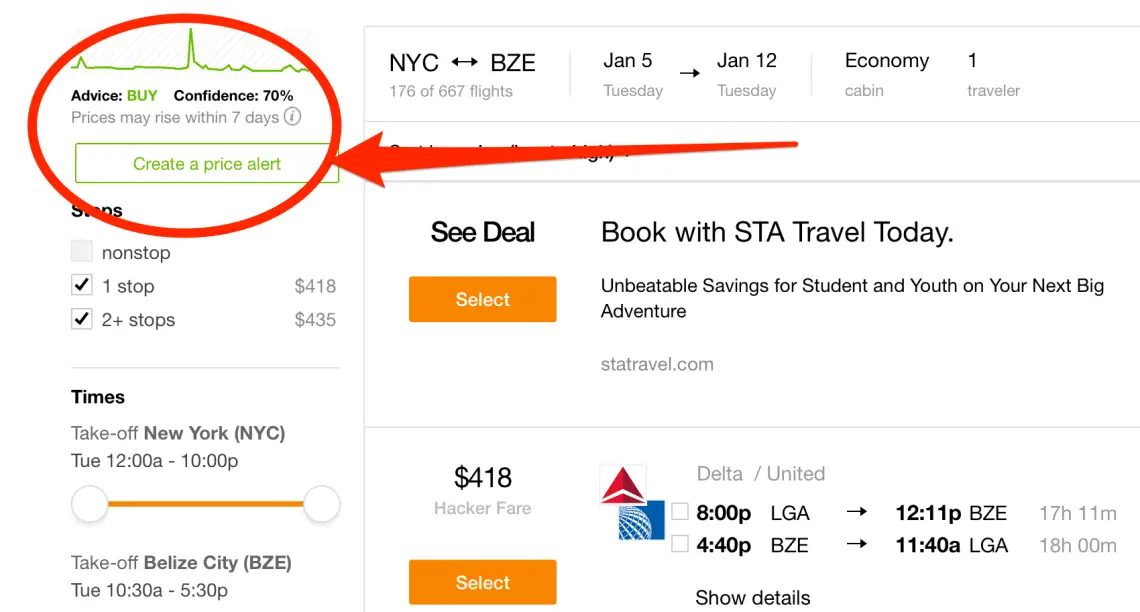The width and height of the screenshot is (1140, 612).
Task: Select the 4:40p BZE return flight checkbox
Action: pyautogui.click(x=680, y=544)
